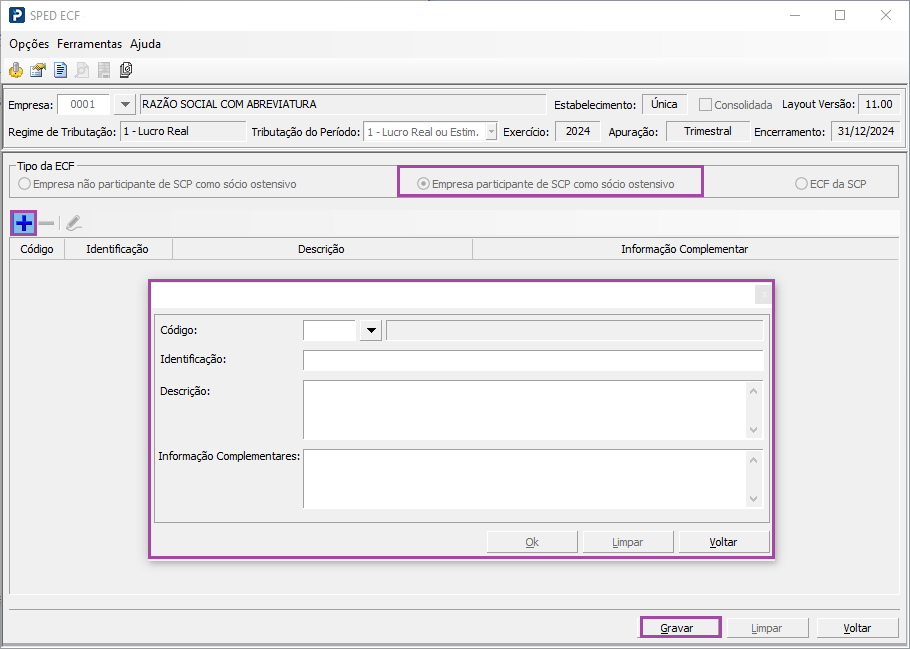
Task: Click the Apuração value Trimestral
Action: [x=707, y=132]
